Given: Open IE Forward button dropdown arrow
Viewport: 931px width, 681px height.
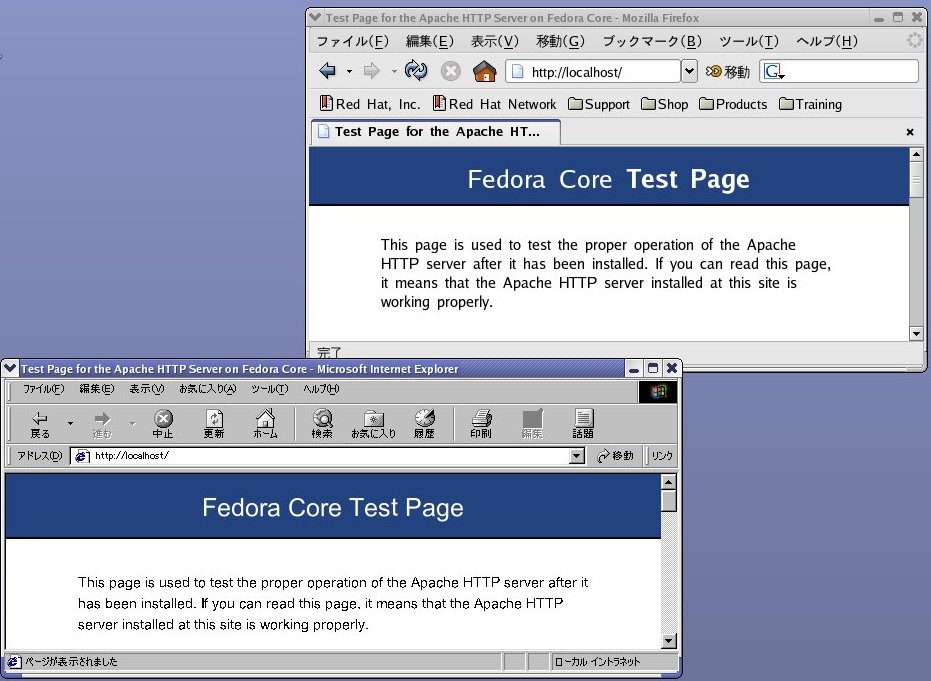Looking at the screenshot, I should point(132,423).
